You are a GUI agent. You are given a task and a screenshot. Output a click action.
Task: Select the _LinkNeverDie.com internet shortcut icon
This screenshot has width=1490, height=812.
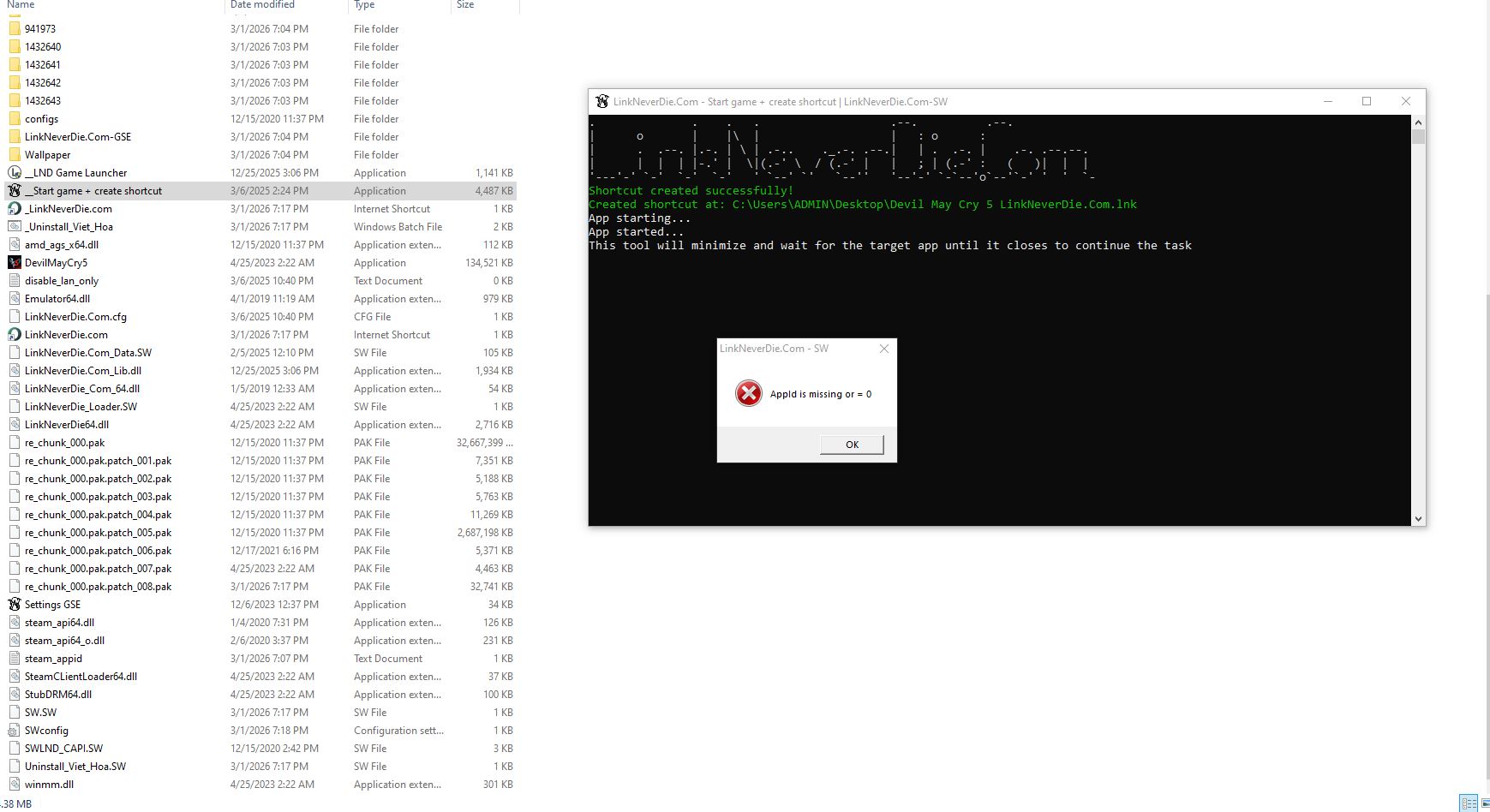[x=15, y=209]
